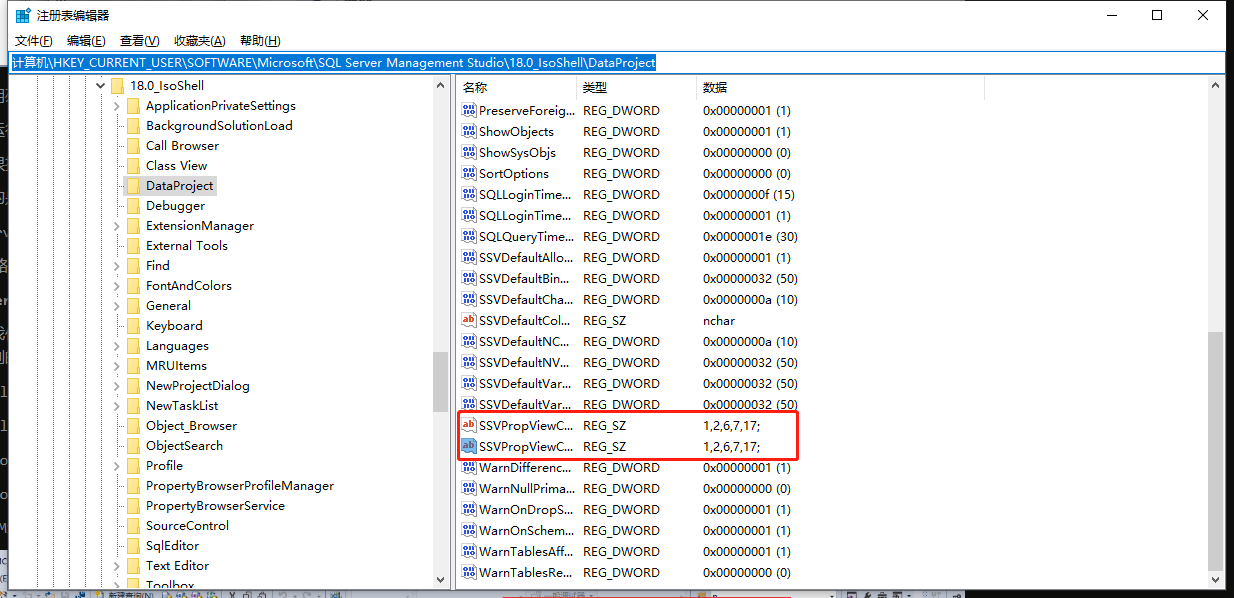Expand the Find tree node
The image size is (1234, 598).
(117, 265)
